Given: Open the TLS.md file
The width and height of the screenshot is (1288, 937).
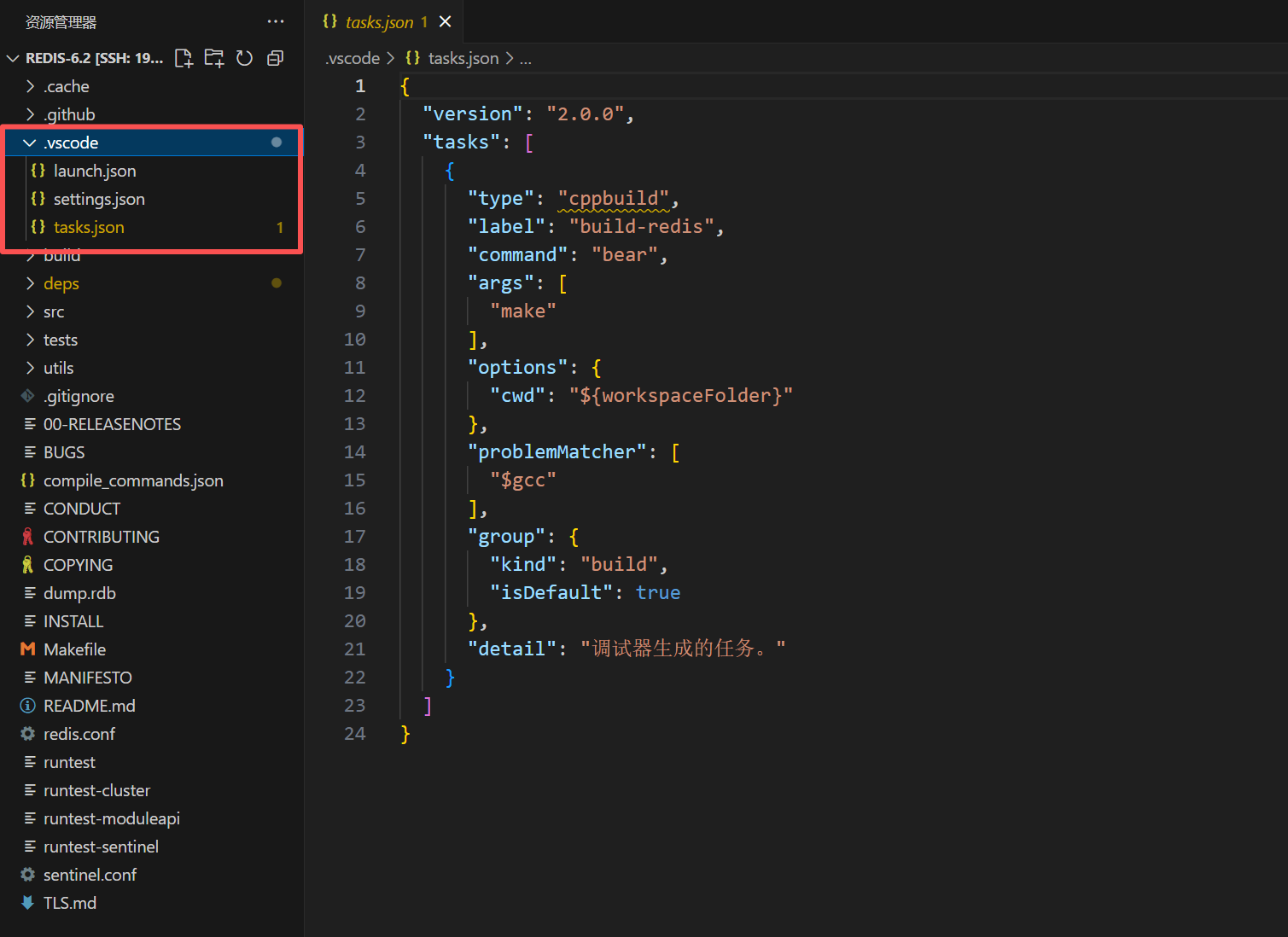Looking at the screenshot, I should 152,903.
